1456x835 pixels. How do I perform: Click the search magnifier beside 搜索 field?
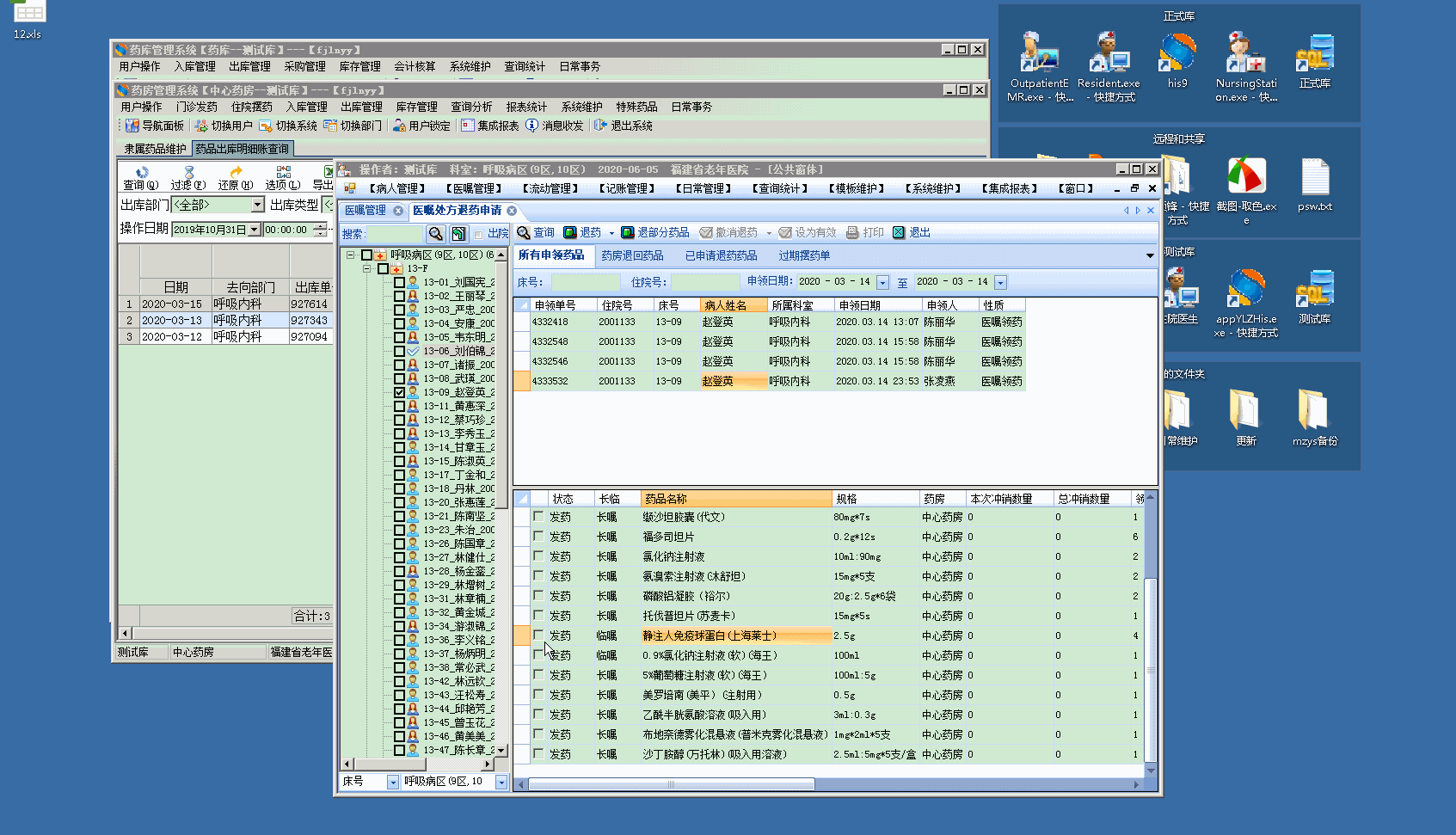click(436, 234)
